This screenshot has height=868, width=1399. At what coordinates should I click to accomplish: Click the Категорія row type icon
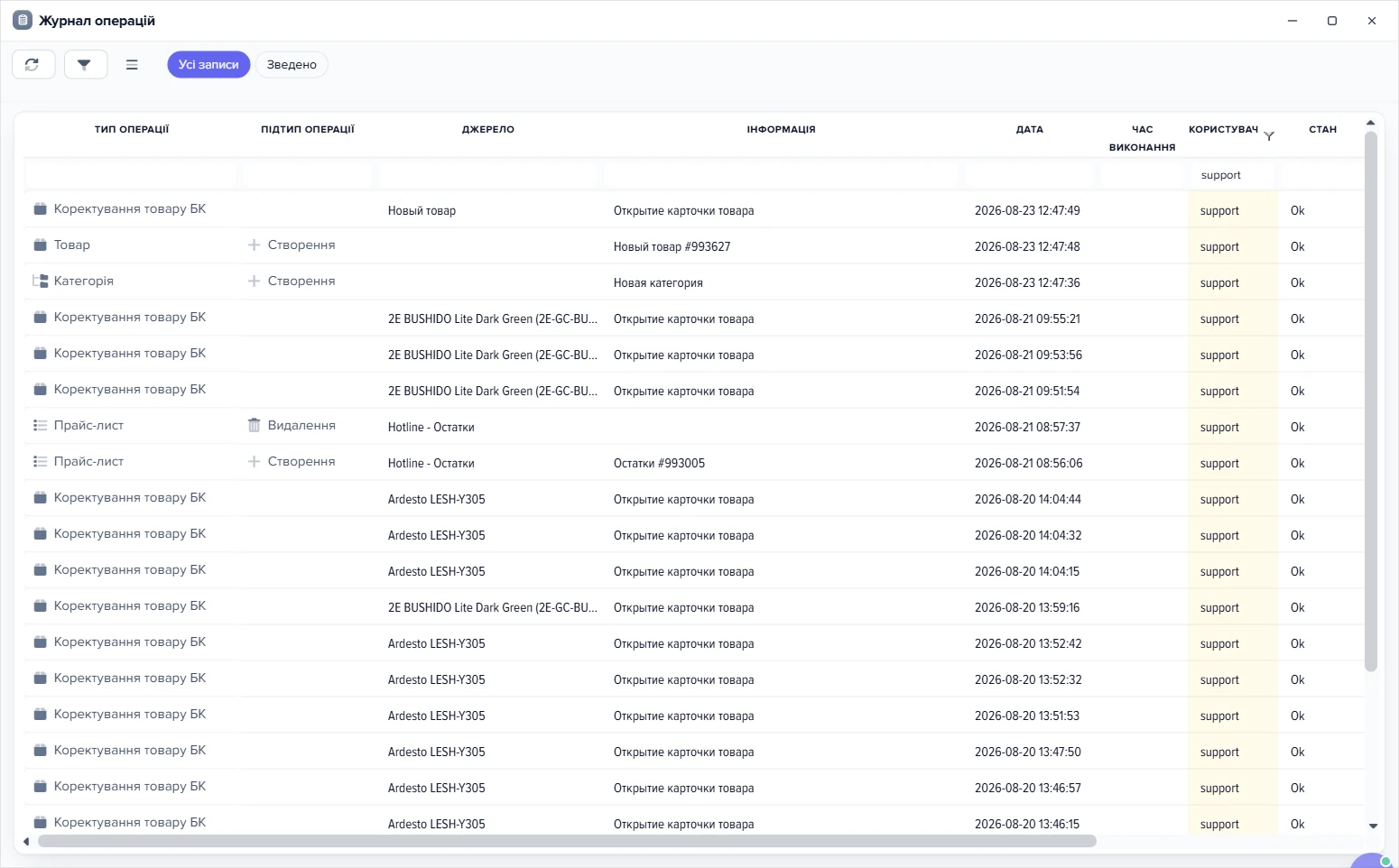pyautogui.click(x=41, y=281)
